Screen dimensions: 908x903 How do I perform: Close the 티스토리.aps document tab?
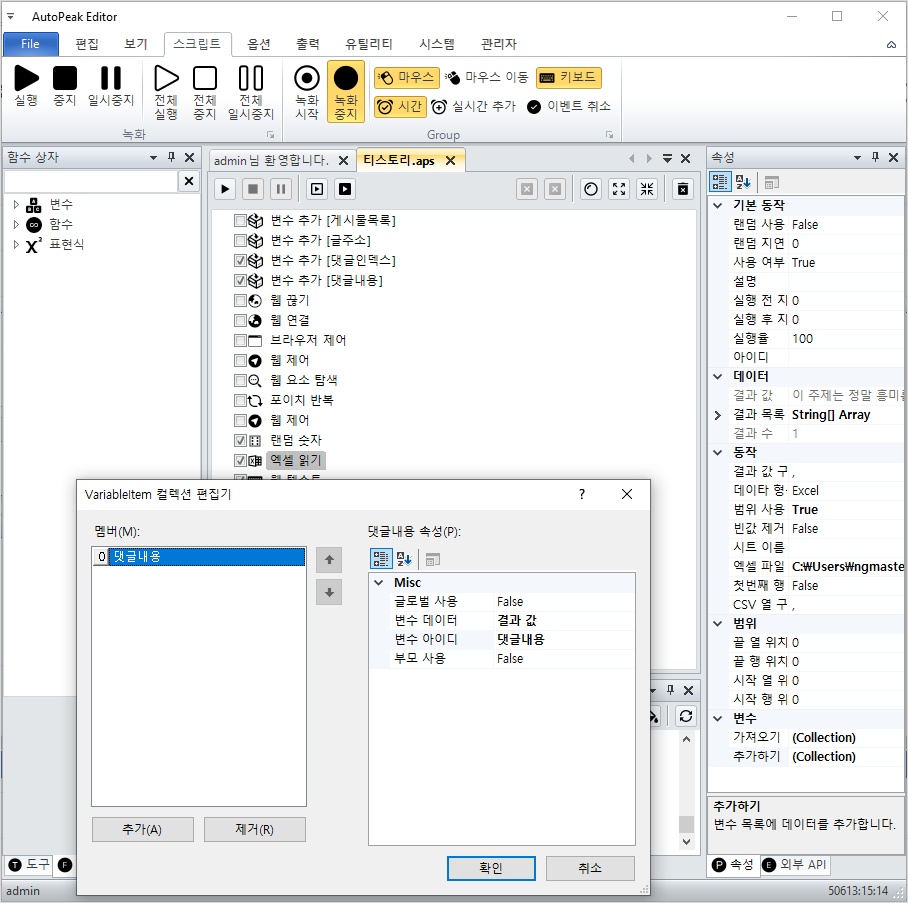[x=451, y=160]
